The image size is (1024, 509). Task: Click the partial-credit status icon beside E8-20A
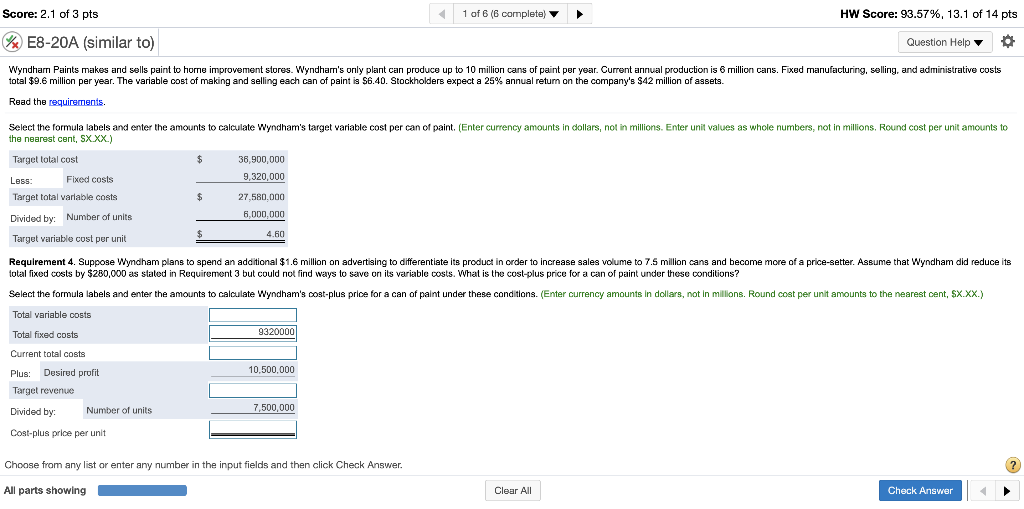pyautogui.click(x=12, y=42)
